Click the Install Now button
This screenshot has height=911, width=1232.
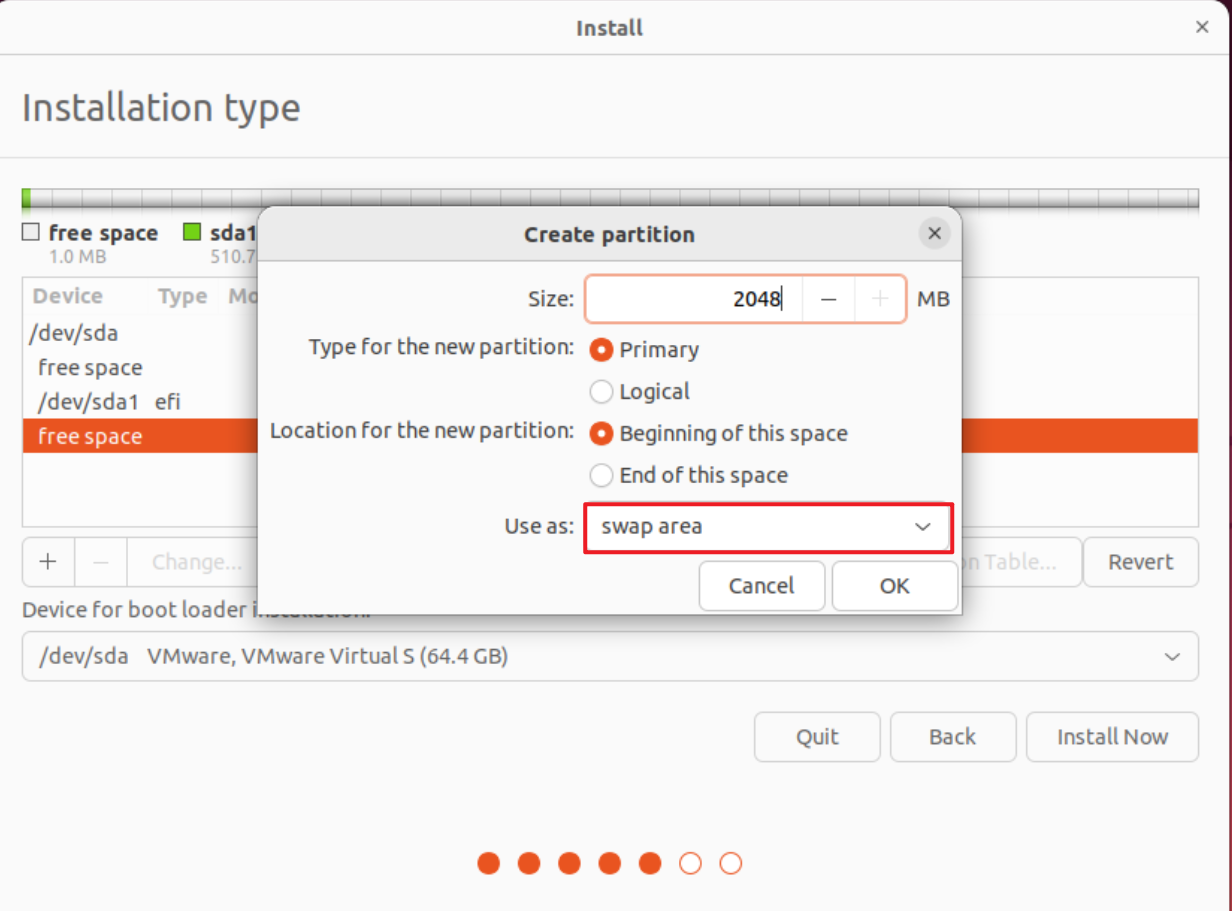coord(1112,737)
